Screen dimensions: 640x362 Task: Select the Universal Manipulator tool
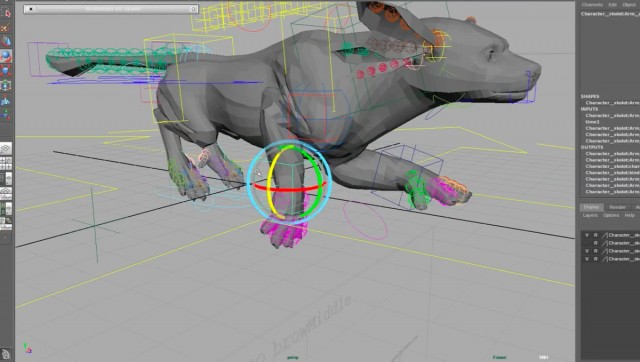6,85
